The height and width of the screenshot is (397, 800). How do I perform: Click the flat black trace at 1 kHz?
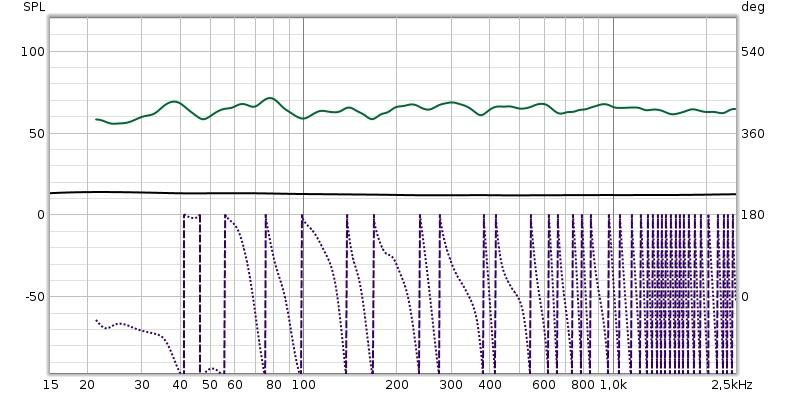(x=613, y=195)
